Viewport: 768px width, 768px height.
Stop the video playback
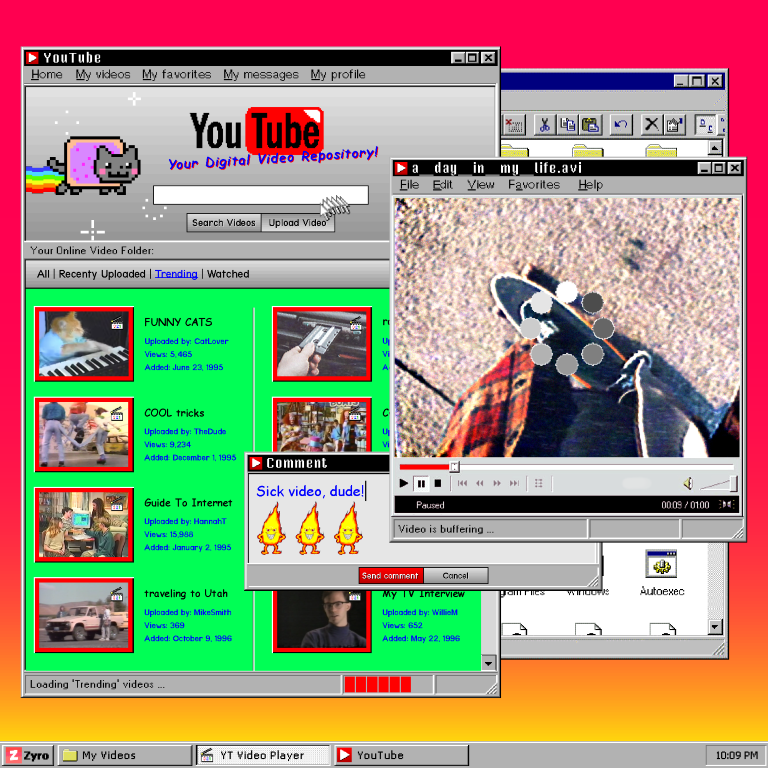point(438,483)
